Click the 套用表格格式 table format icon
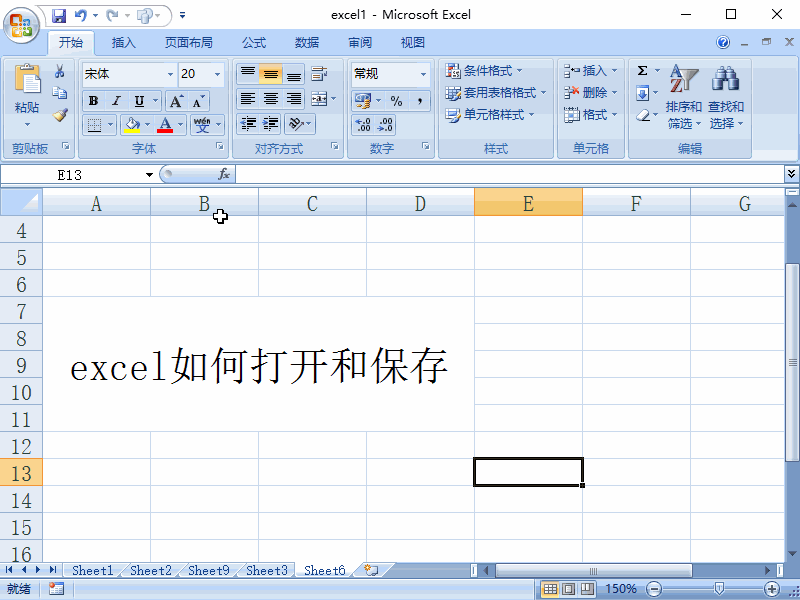 tap(487, 93)
